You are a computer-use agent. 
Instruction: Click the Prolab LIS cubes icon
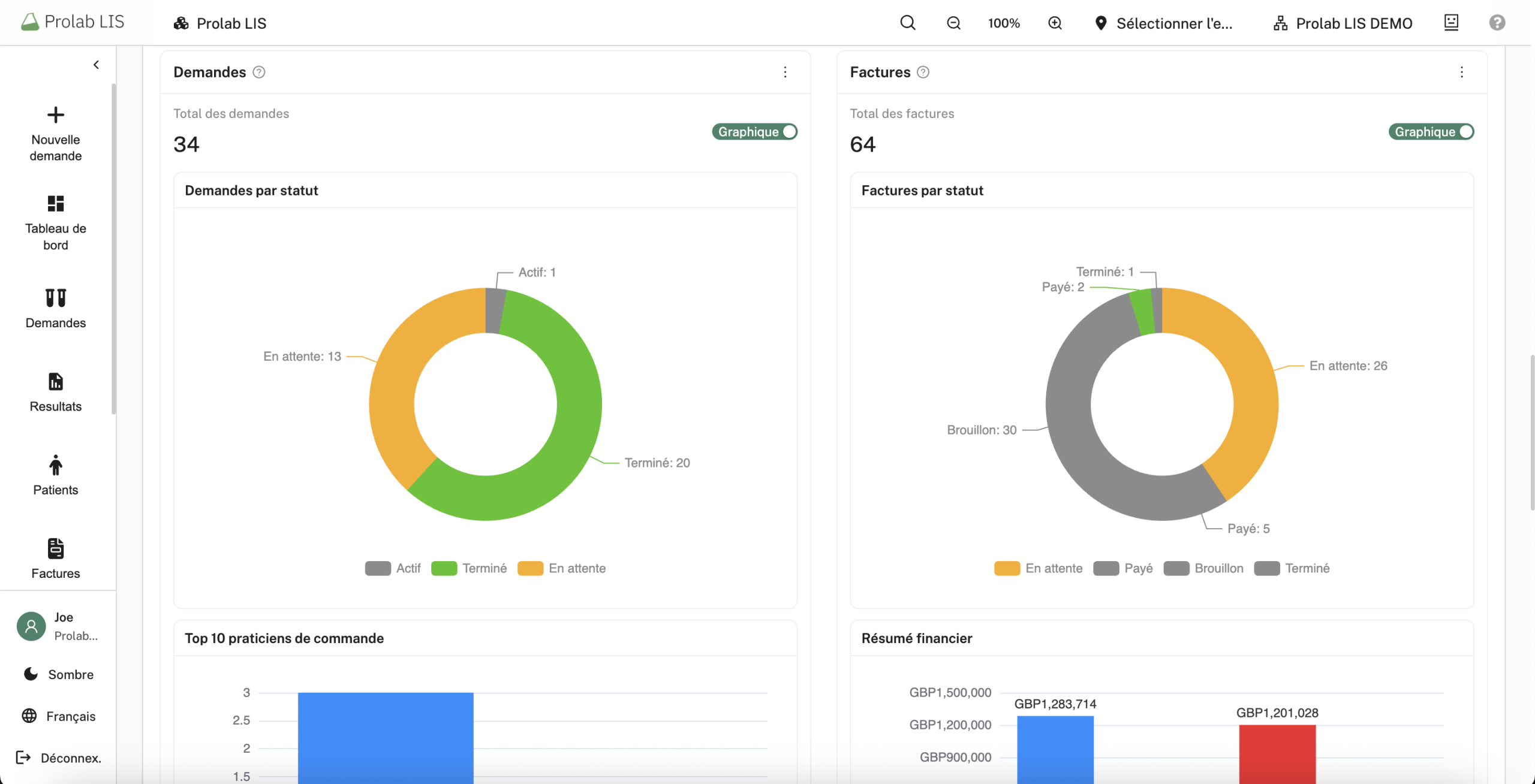click(x=181, y=23)
